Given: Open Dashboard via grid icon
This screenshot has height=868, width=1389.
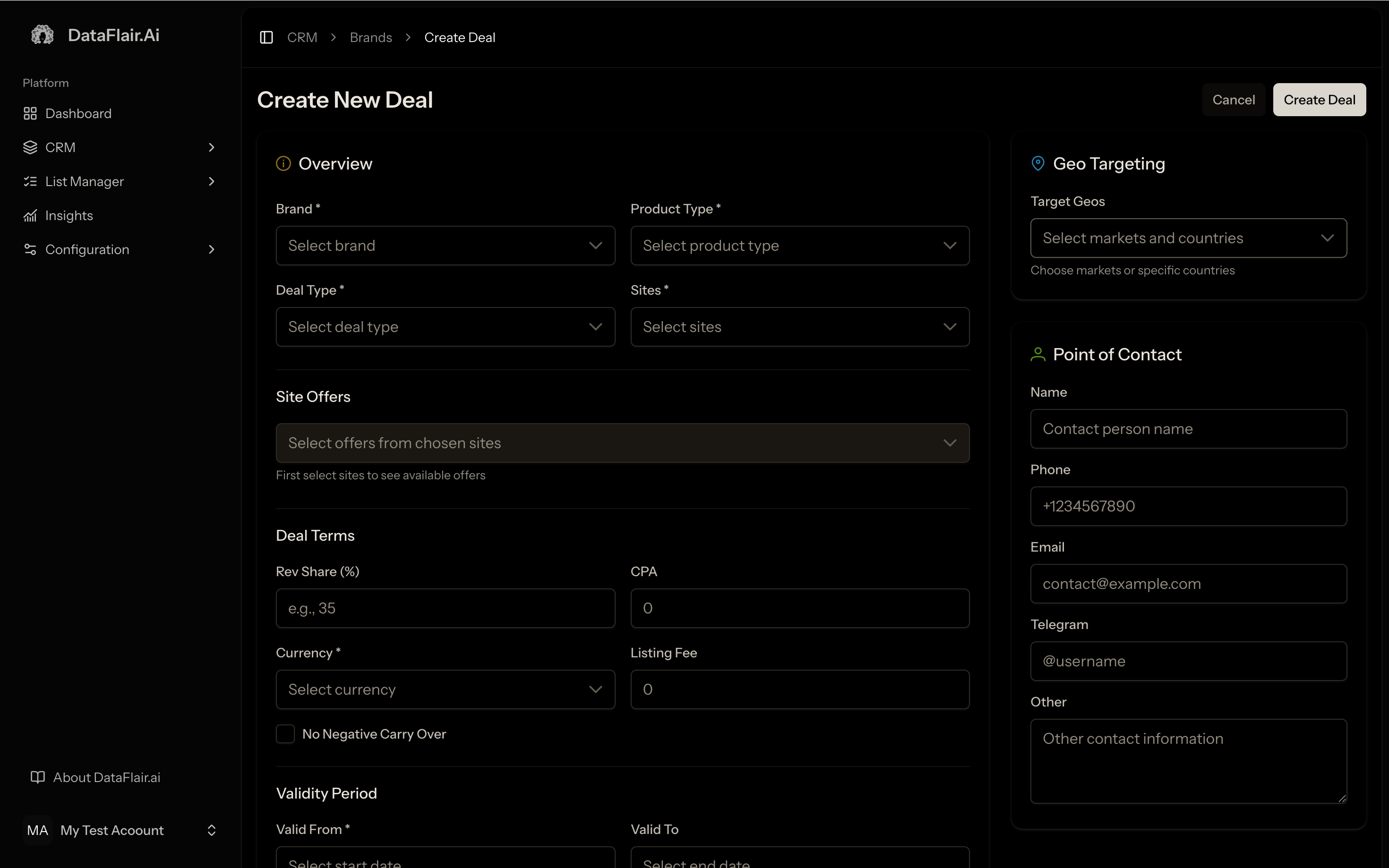Looking at the screenshot, I should pos(30,114).
